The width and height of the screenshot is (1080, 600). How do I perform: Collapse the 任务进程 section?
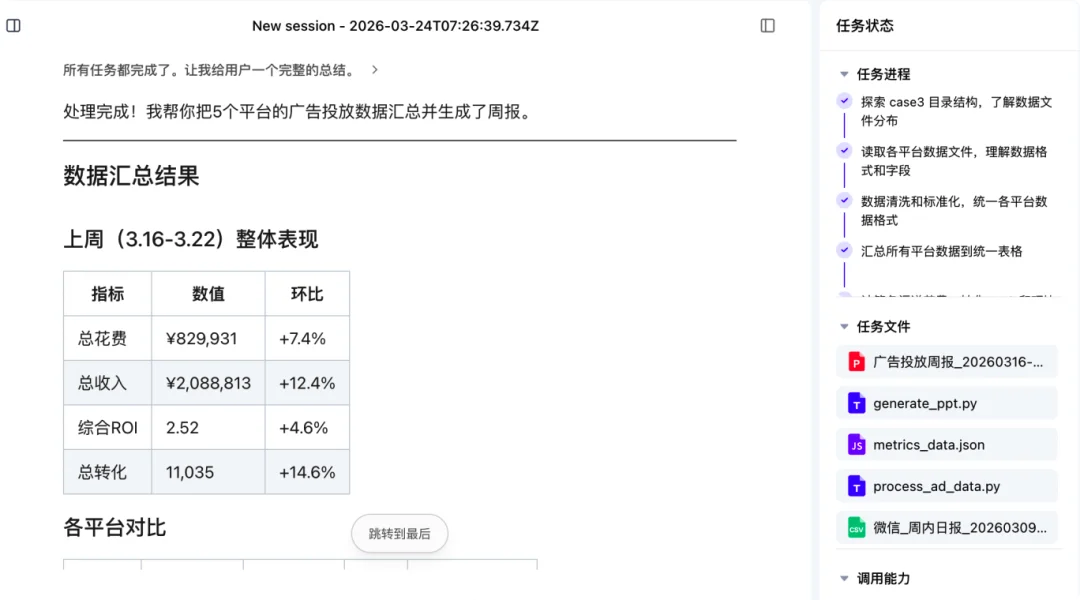[844, 73]
